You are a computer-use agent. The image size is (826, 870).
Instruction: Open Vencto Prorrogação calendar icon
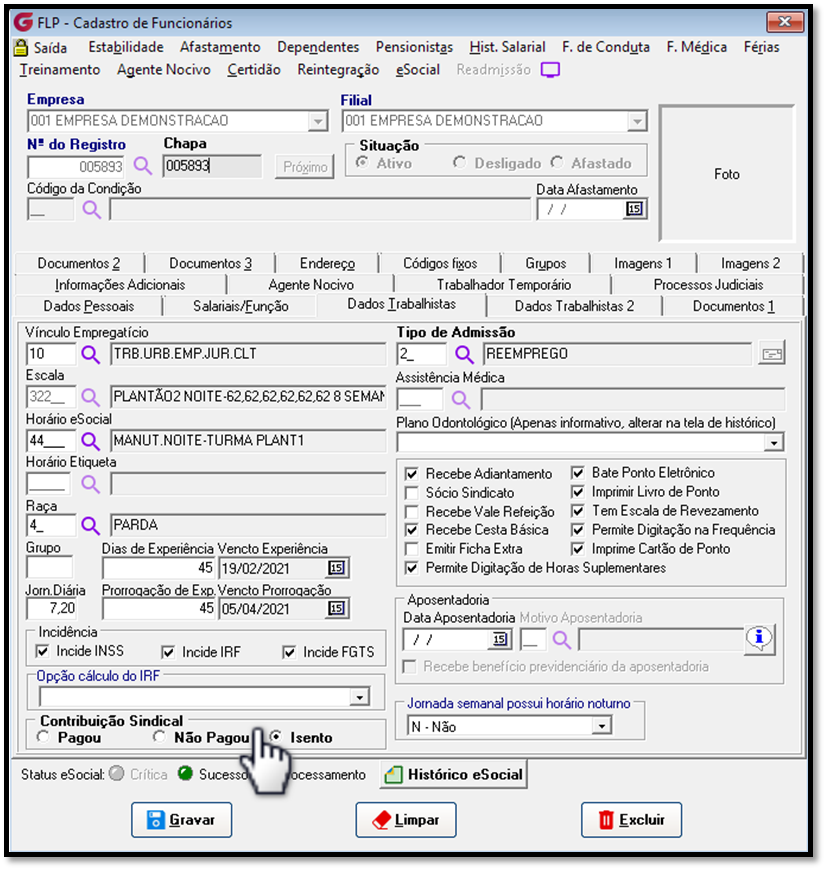[x=336, y=608]
